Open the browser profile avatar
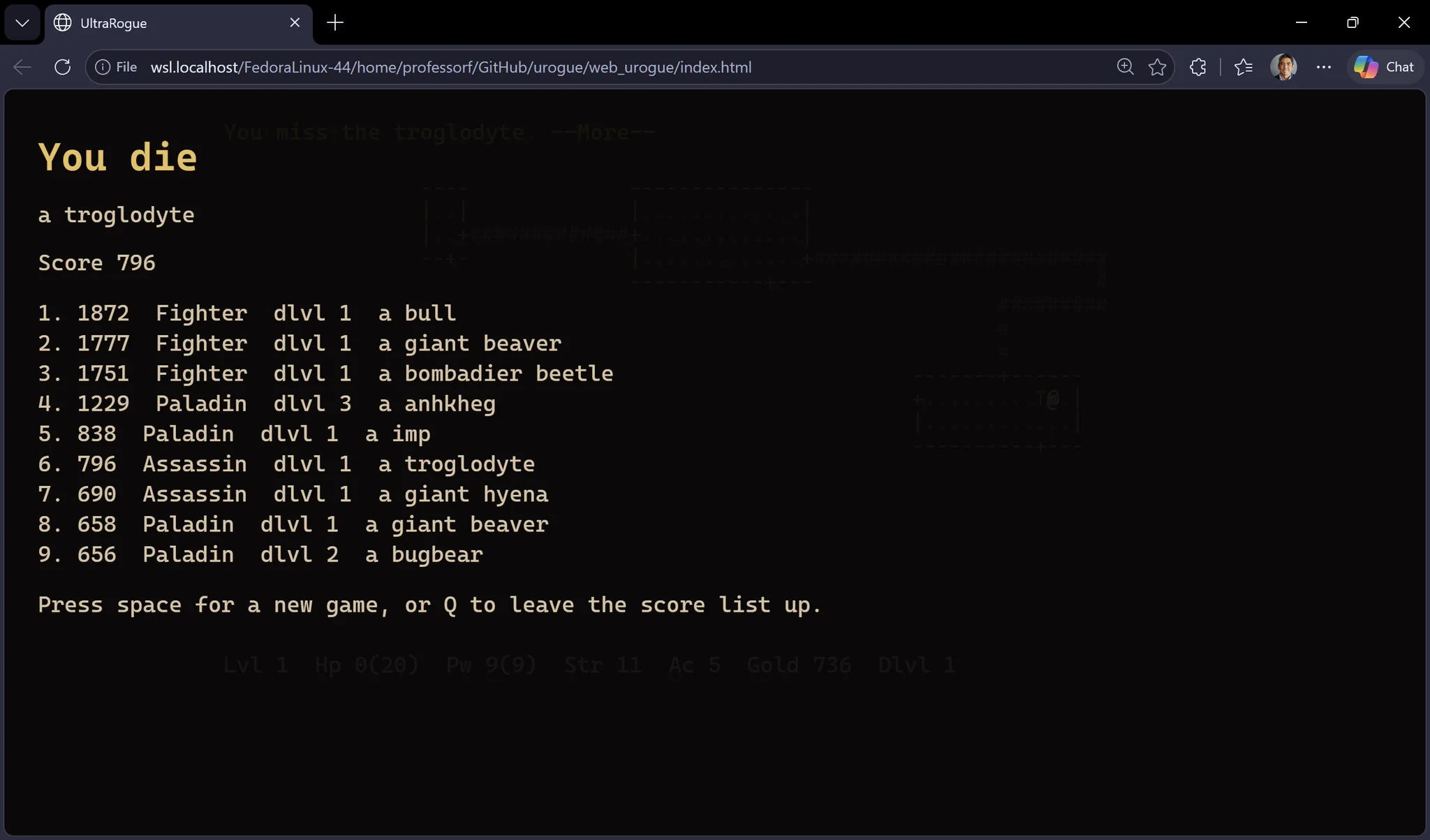The width and height of the screenshot is (1430, 840). tap(1283, 67)
